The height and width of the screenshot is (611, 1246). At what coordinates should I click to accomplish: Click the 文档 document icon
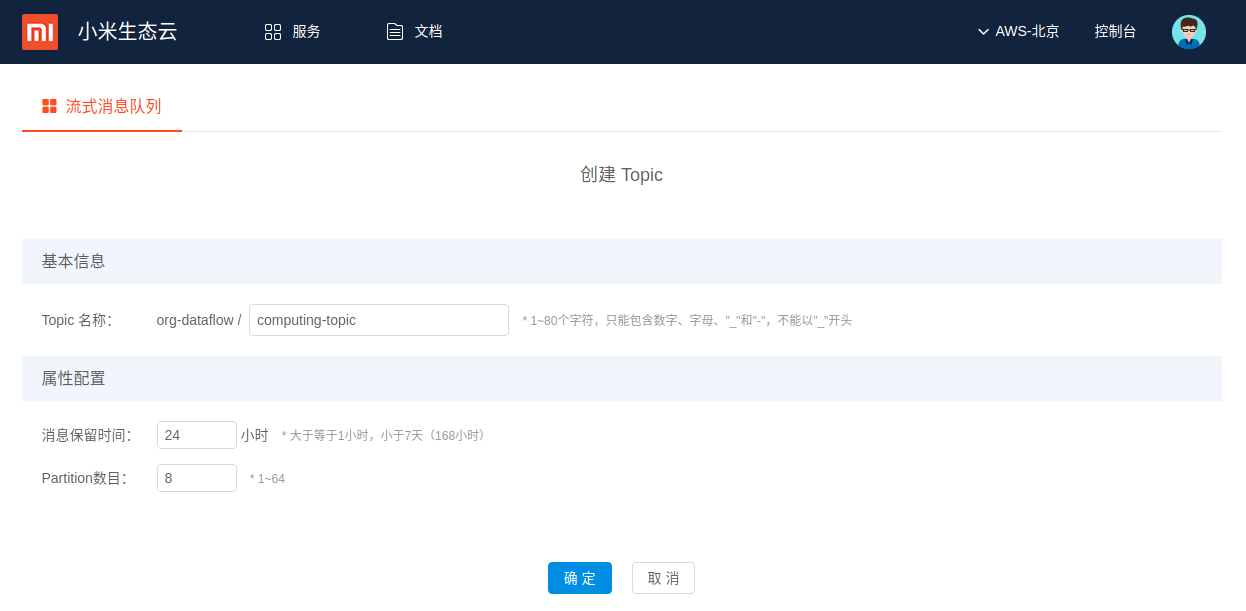[x=395, y=32]
